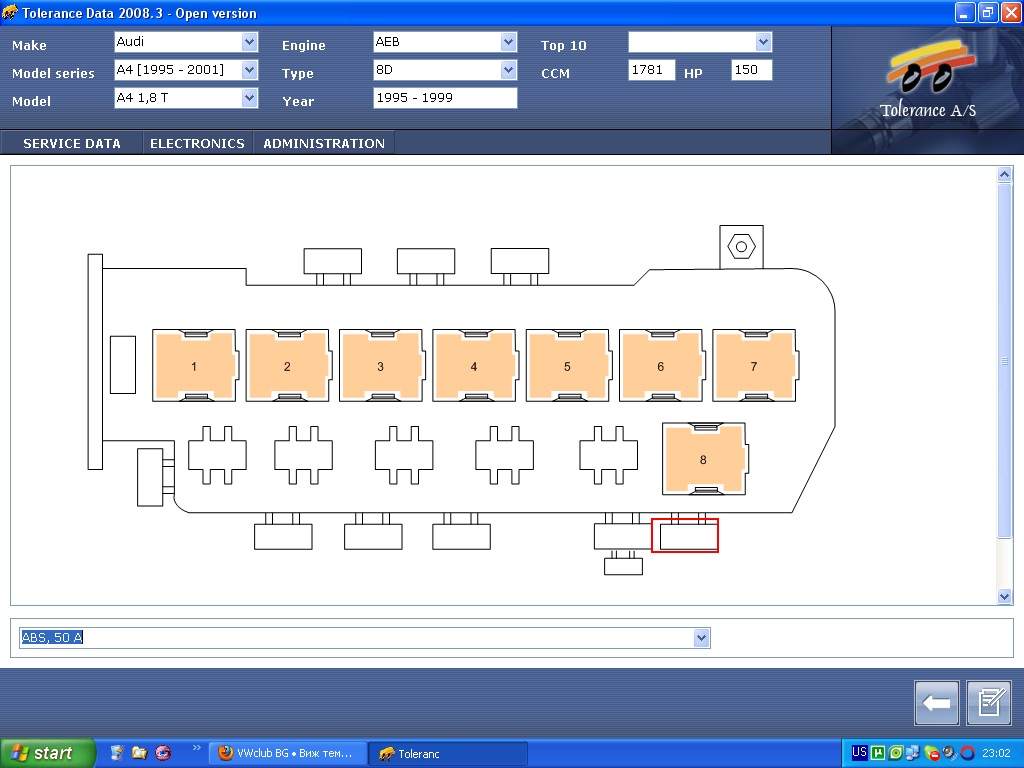Click the hexagonal bolt symbol in diagram
The height and width of the screenshot is (768, 1024).
741,246
